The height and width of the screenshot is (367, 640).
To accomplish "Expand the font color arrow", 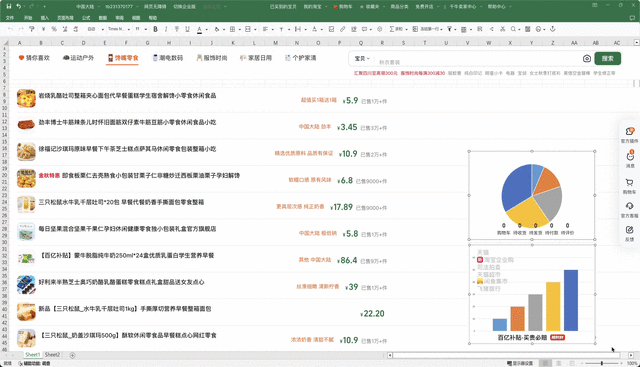I will click(206, 29).
